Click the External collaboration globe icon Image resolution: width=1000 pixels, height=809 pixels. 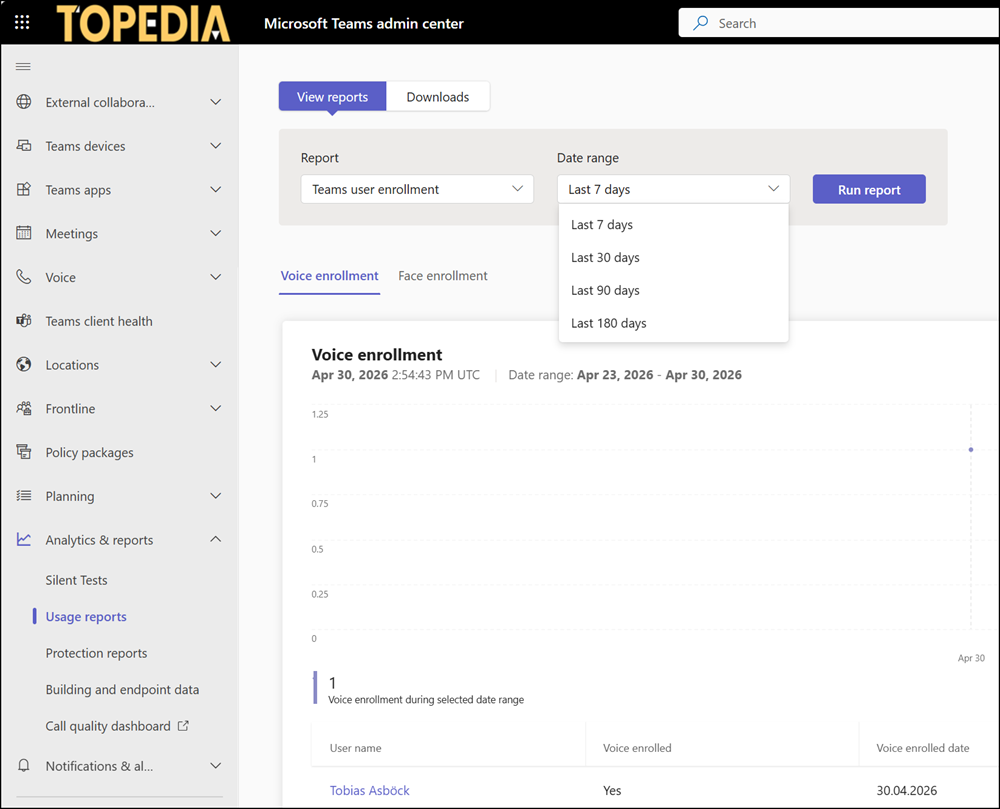click(24, 102)
